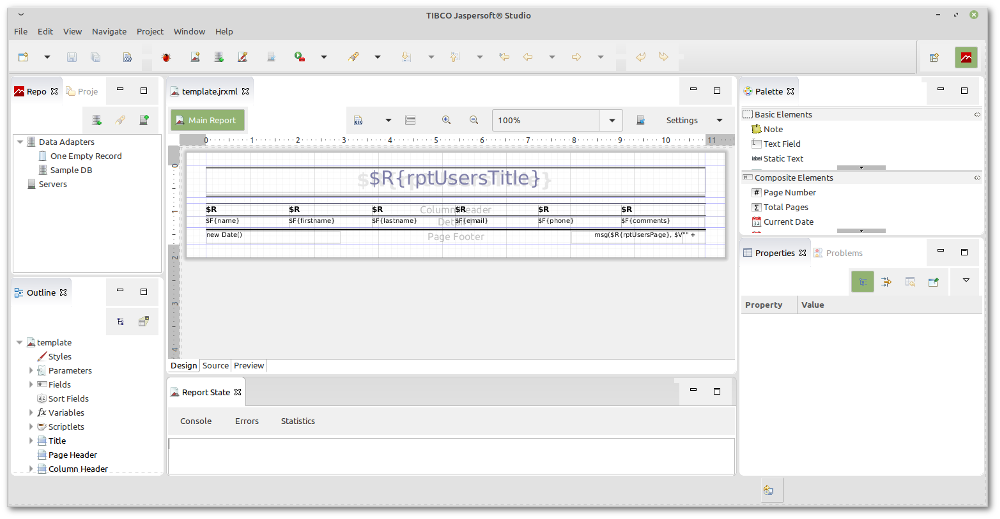The width and height of the screenshot is (1000, 519).
Task: Click the red bug debug icon in the toolbar
Action: point(166,57)
